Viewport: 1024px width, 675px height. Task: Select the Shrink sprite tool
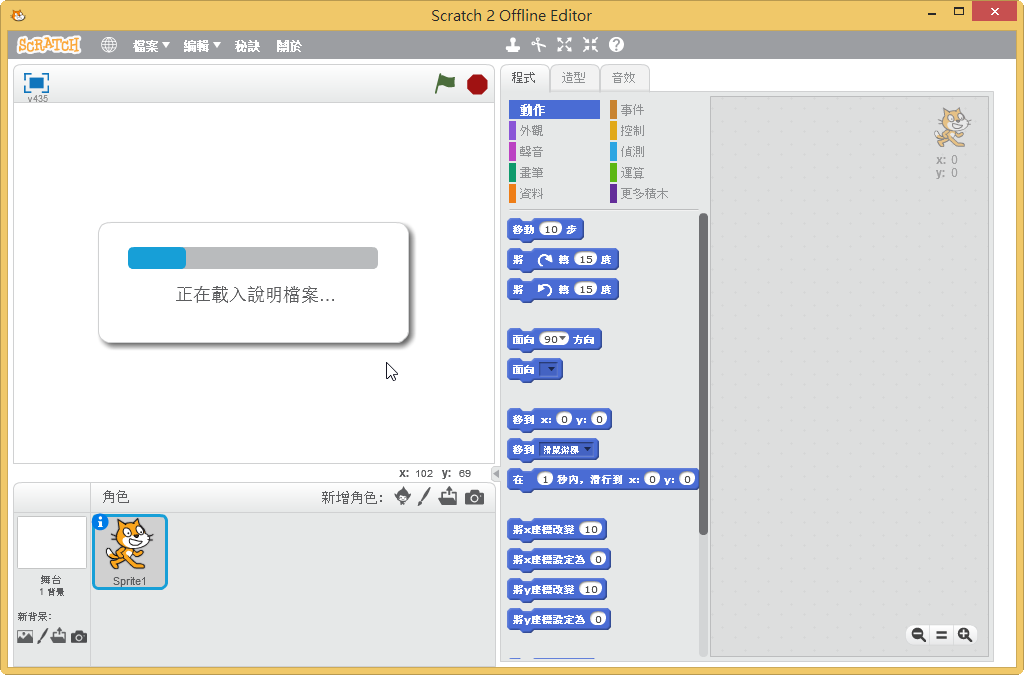pyautogui.click(x=590, y=44)
